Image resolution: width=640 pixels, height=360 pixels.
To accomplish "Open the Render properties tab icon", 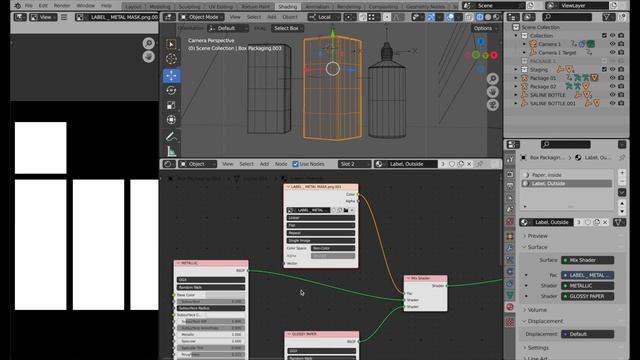I will (x=510, y=174).
